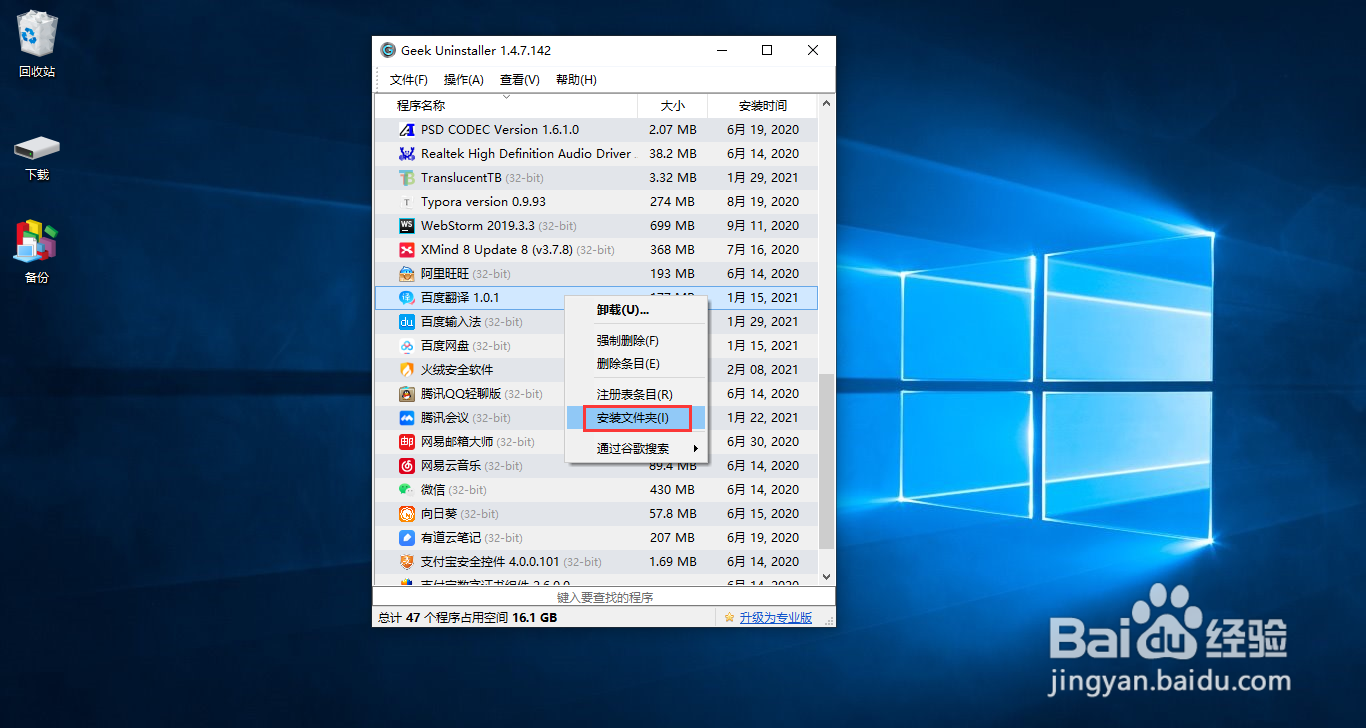The image size is (1366, 728).
Task: Click the 6月 30, 2020 date cell
Action: click(x=762, y=442)
